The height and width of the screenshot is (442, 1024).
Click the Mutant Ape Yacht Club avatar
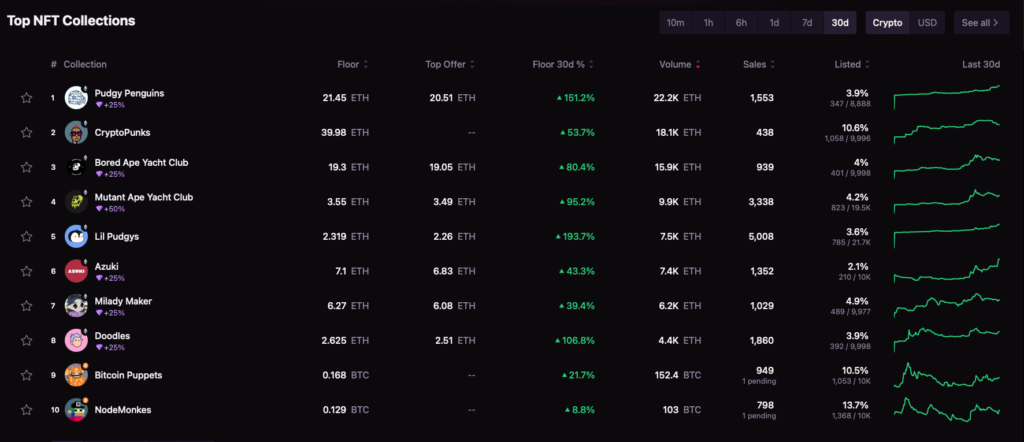click(x=76, y=202)
